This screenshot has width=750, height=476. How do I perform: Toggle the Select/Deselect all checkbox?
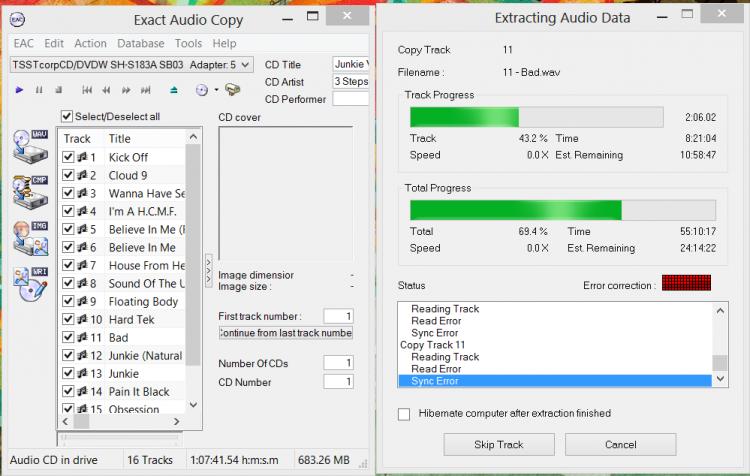67,116
